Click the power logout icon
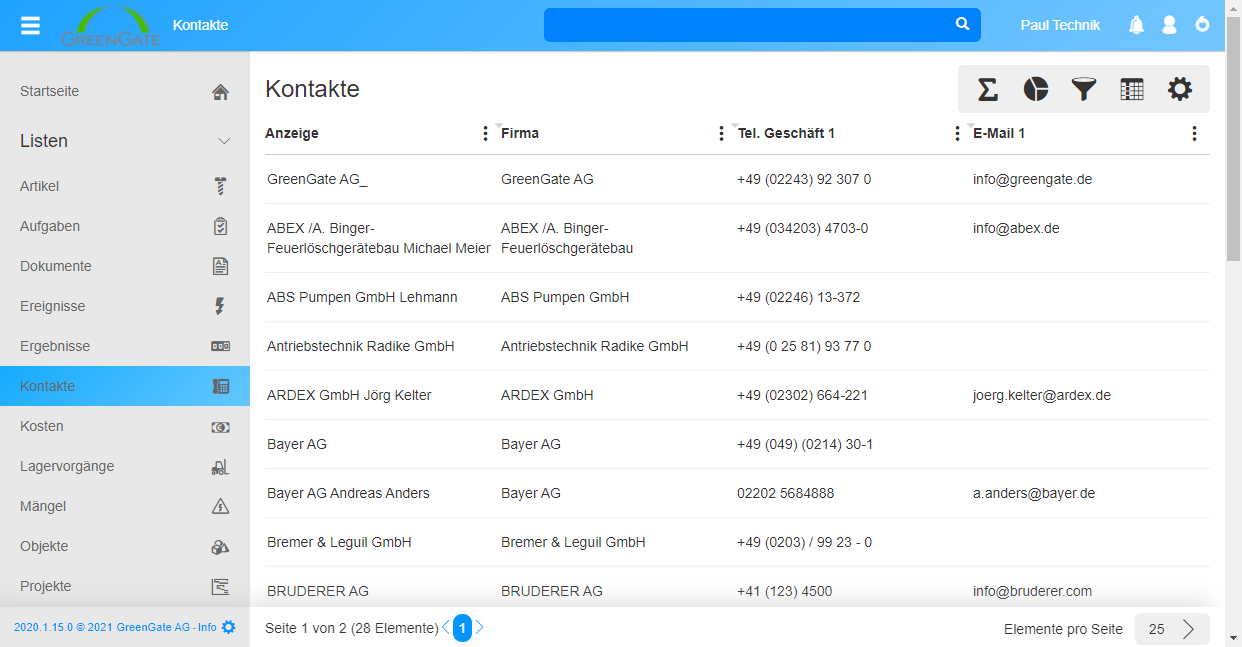The image size is (1242, 647). [x=1203, y=24]
